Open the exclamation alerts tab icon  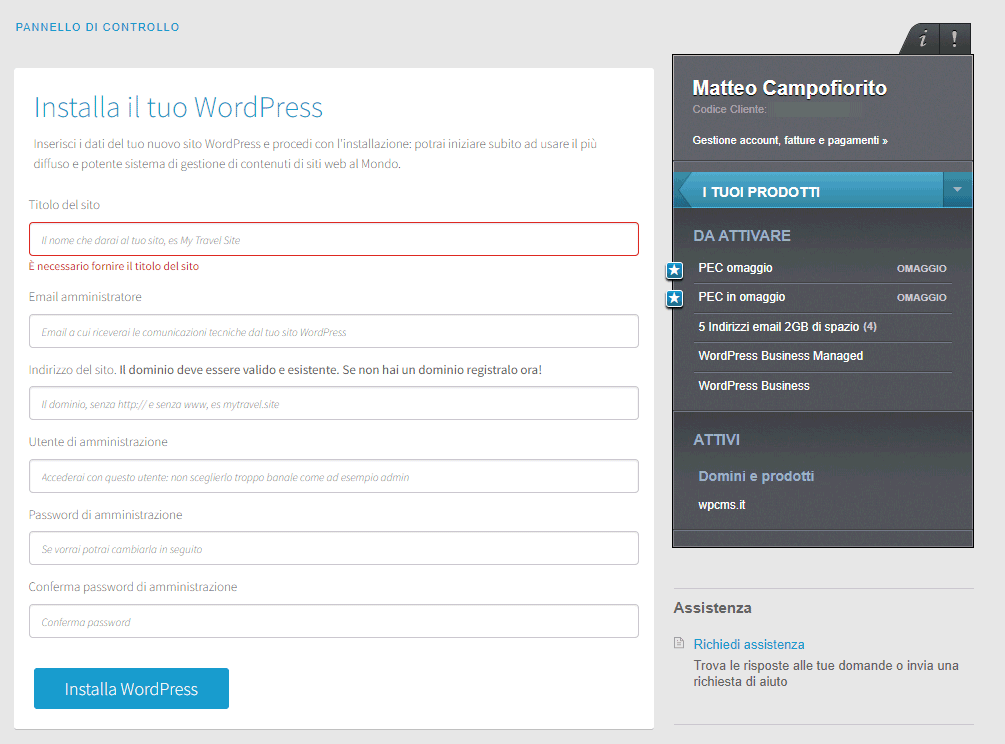pos(955,39)
